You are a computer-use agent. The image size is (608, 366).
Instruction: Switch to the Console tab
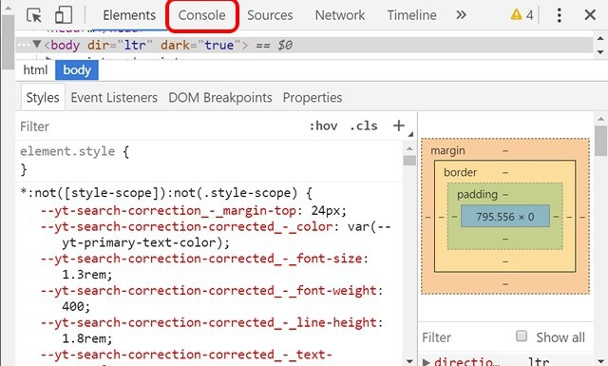pos(202,15)
